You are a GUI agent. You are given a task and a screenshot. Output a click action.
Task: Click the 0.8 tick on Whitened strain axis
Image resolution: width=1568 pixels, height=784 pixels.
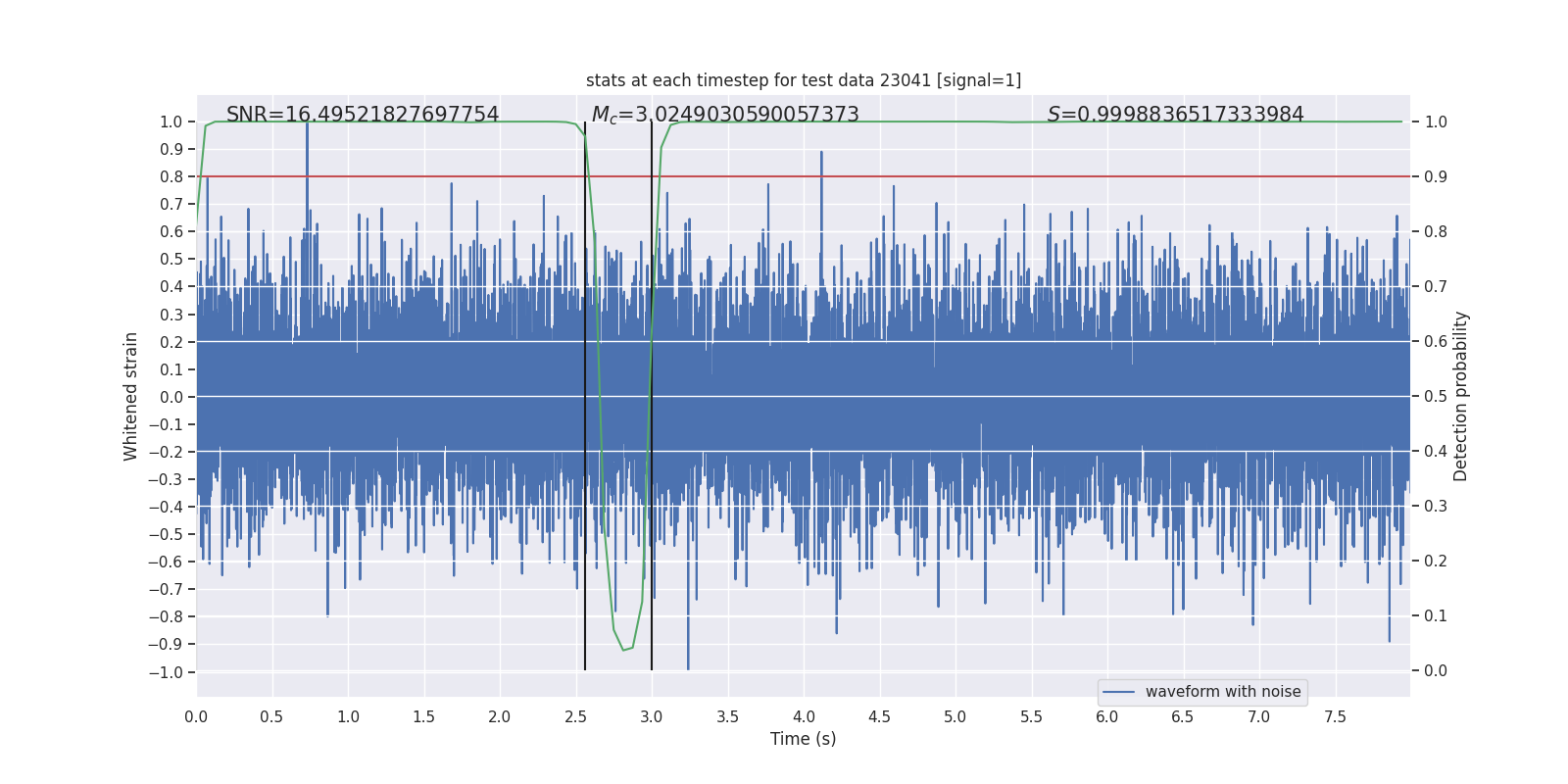point(171,176)
